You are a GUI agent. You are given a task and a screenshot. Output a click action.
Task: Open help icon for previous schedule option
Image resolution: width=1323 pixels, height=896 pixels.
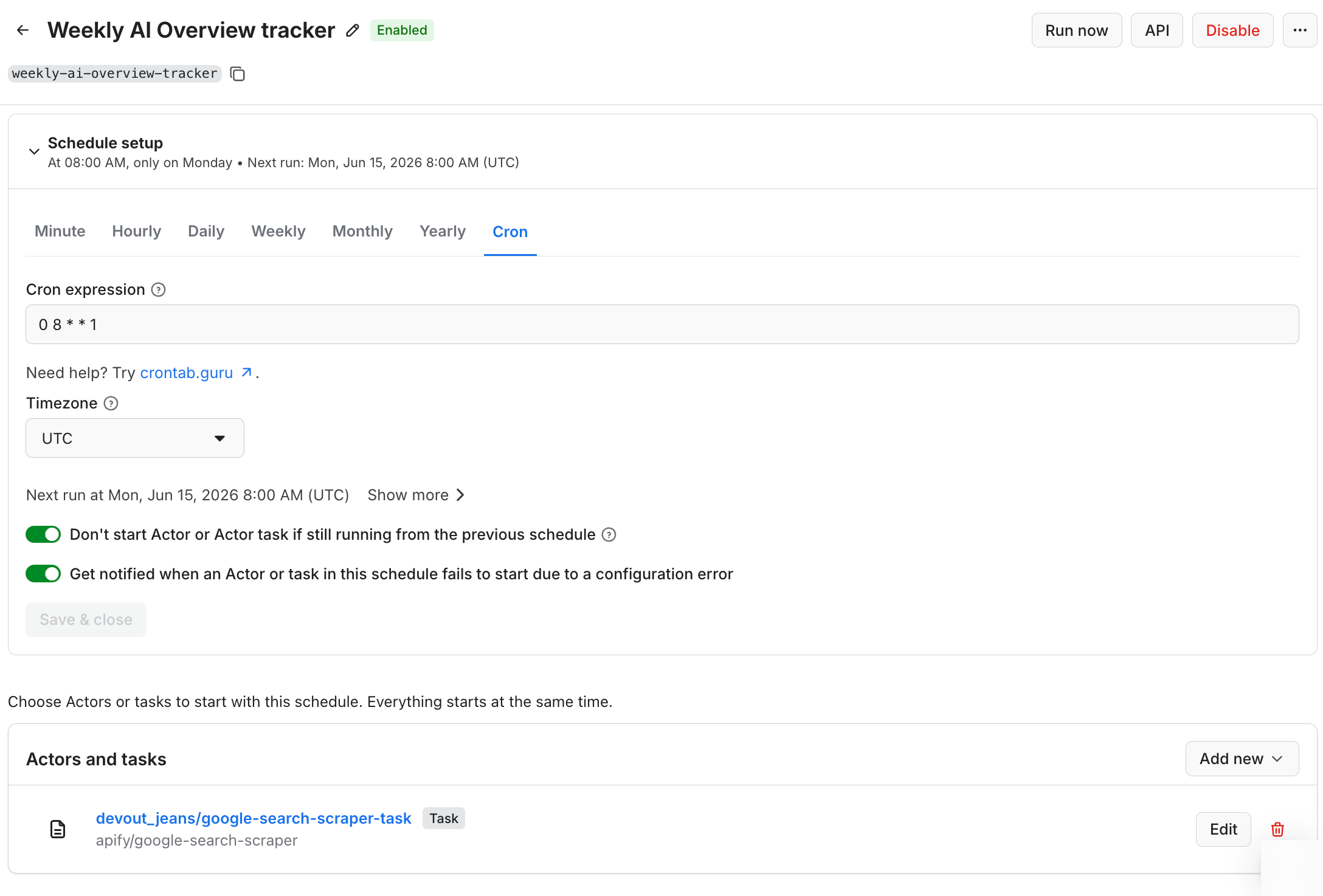pos(609,535)
